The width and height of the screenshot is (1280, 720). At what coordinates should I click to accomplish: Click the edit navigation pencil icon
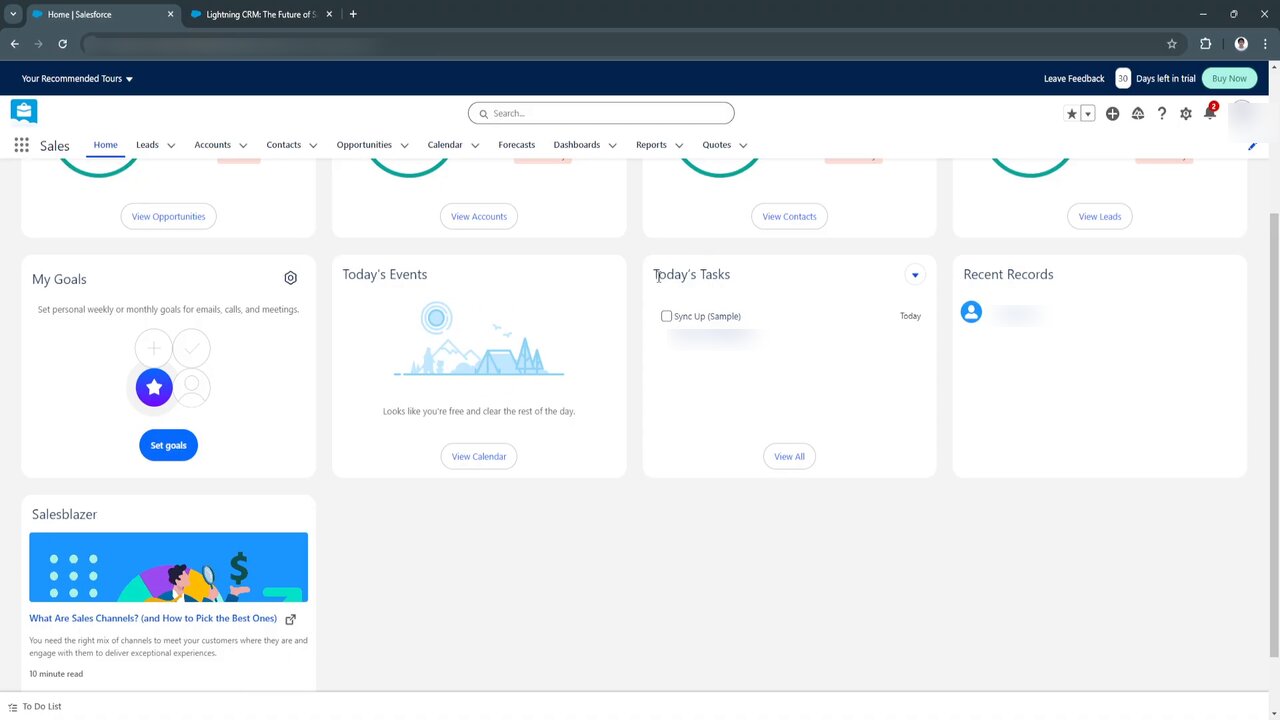(1252, 146)
